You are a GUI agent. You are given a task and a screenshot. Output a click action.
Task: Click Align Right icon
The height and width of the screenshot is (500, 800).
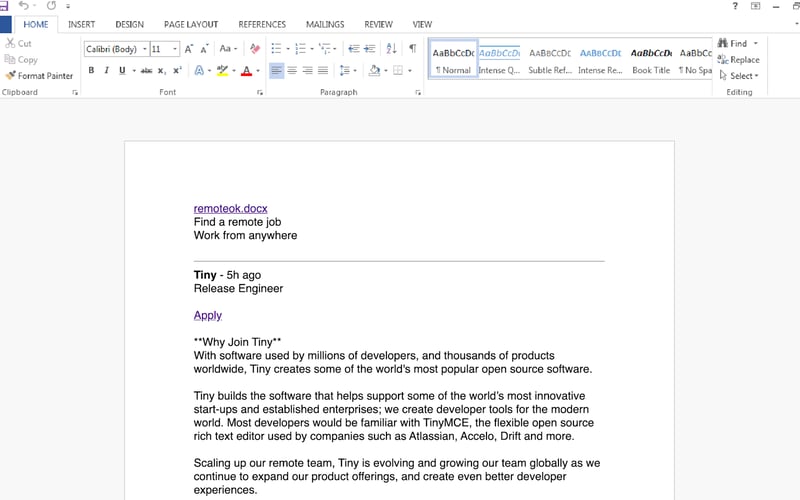tap(307, 70)
